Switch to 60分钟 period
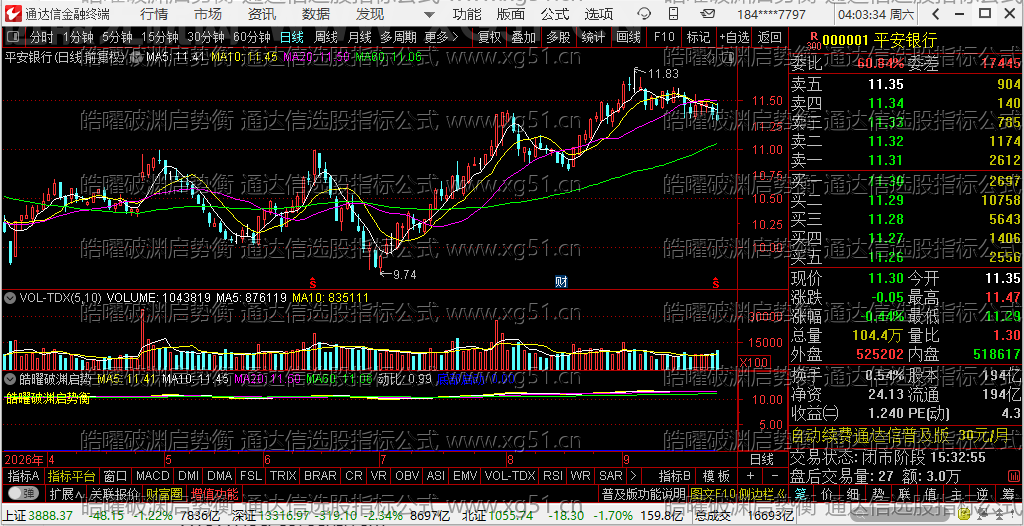1024x526 pixels. (x=252, y=37)
